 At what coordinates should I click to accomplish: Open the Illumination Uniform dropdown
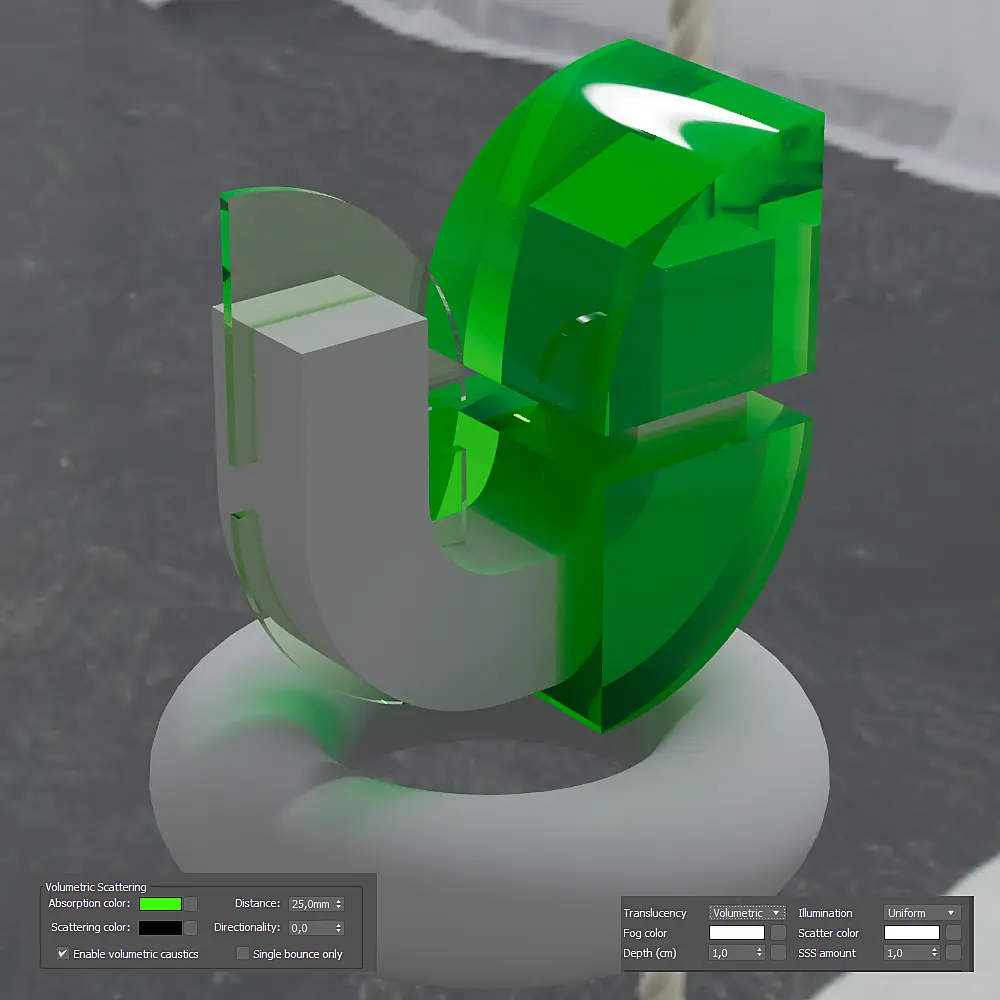pos(922,913)
